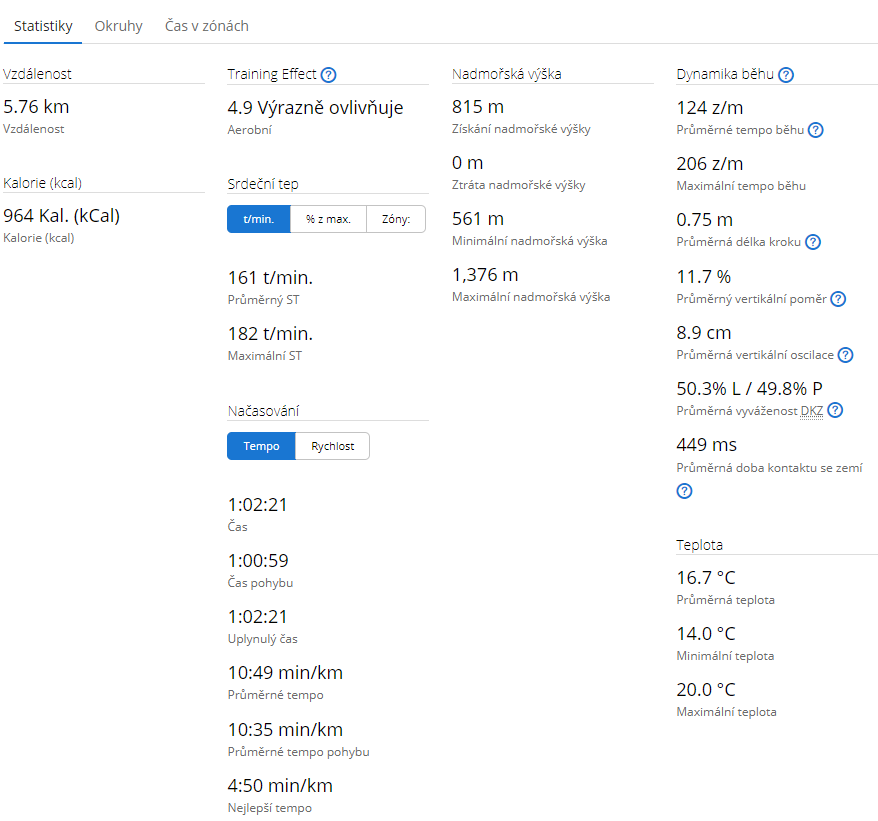Show info about Průměrný vertikální poměr

[838, 299]
